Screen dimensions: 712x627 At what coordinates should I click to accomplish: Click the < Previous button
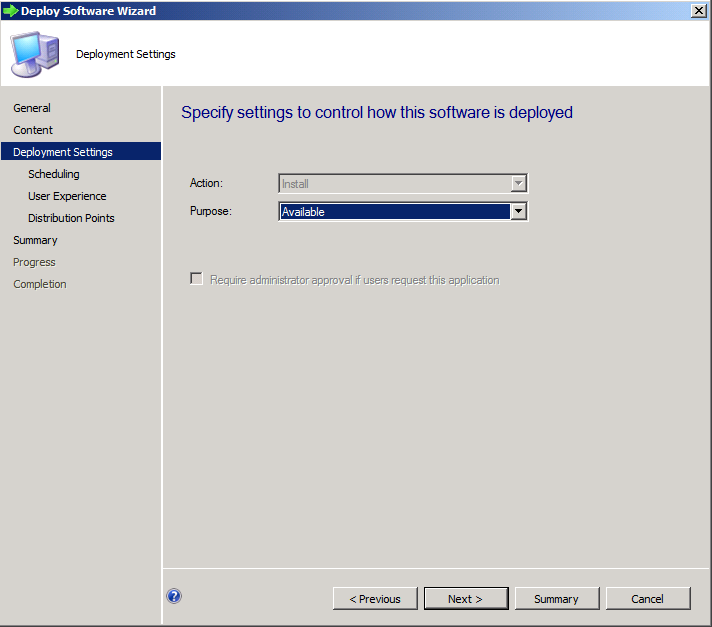click(x=375, y=598)
